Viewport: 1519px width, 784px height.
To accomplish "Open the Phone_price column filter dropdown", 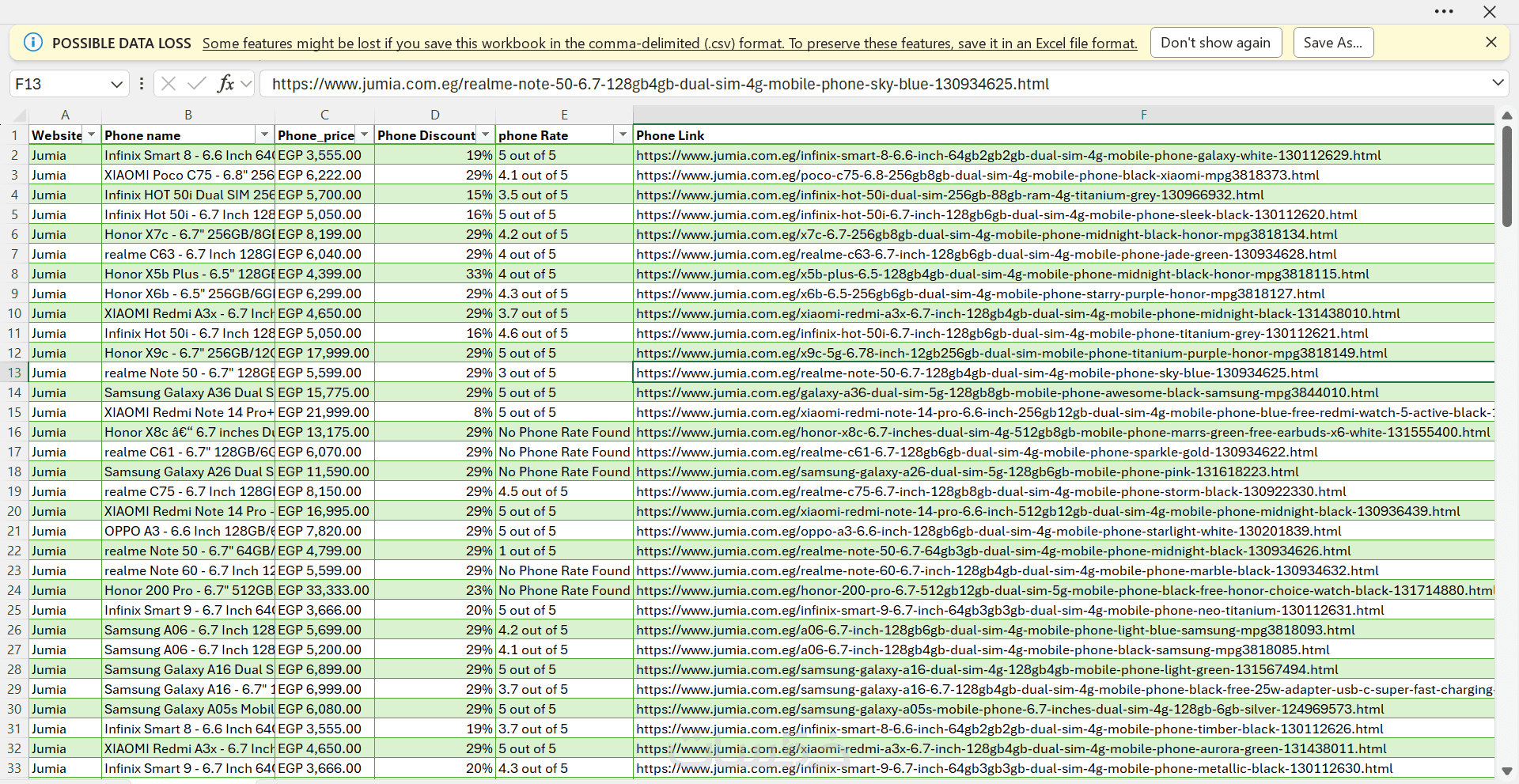I will tap(365, 135).
